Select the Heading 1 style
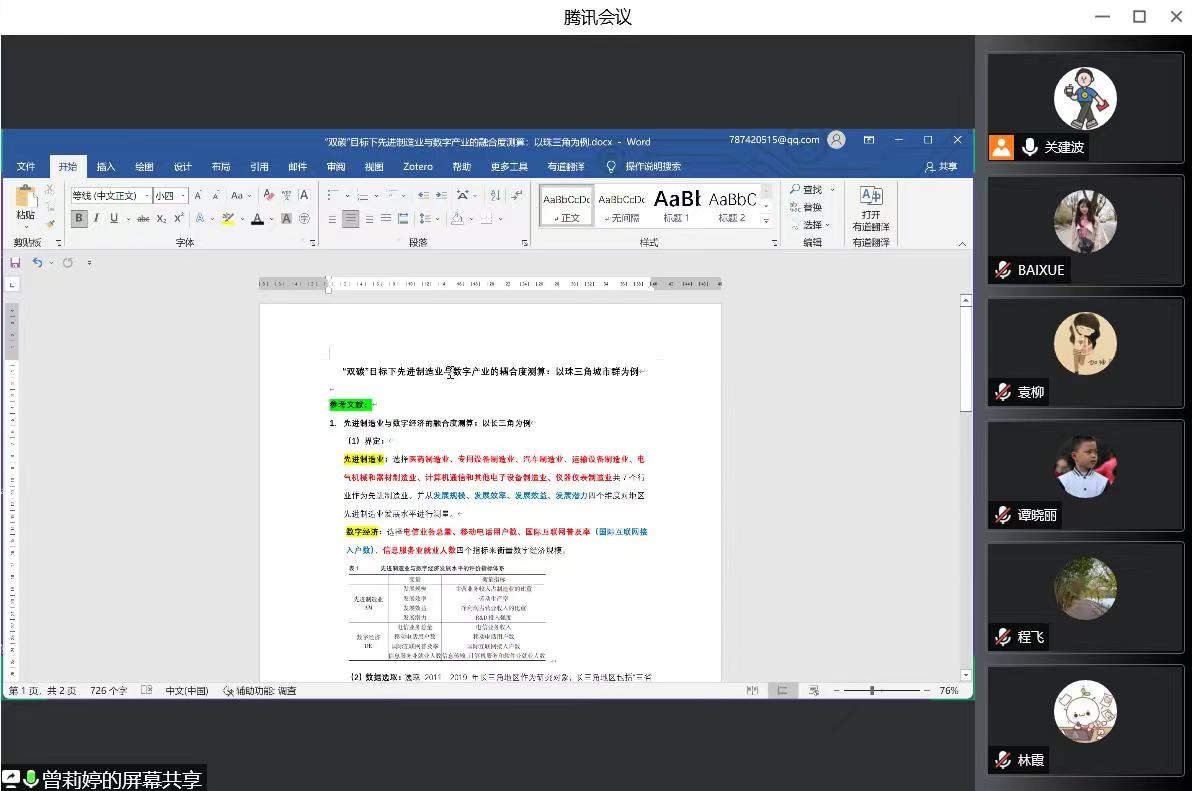The height and width of the screenshot is (791, 1192). pyautogui.click(x=677, y=205)
